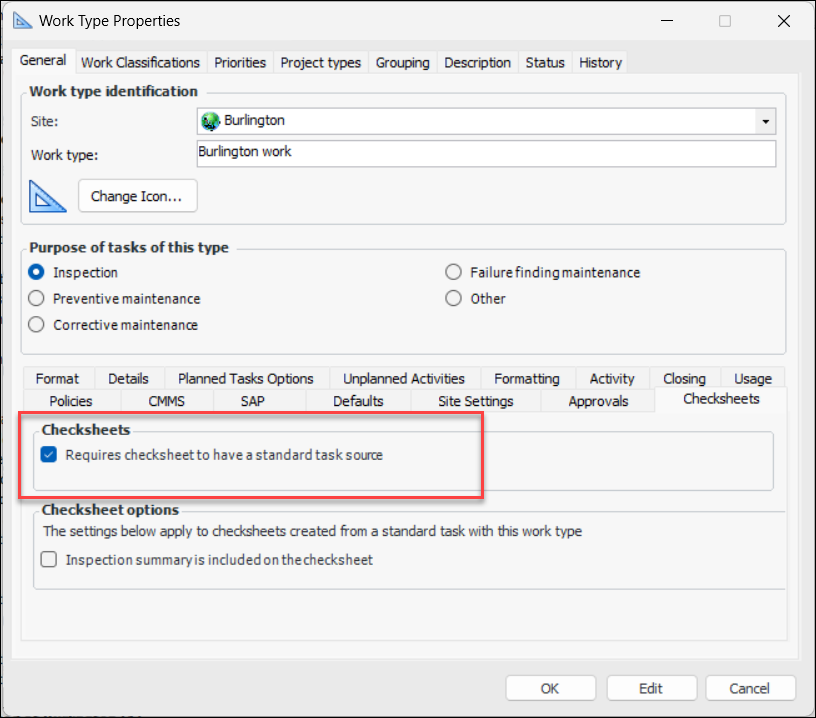
Task: Open the Planned Tasks Options tab
Action: 246,378
